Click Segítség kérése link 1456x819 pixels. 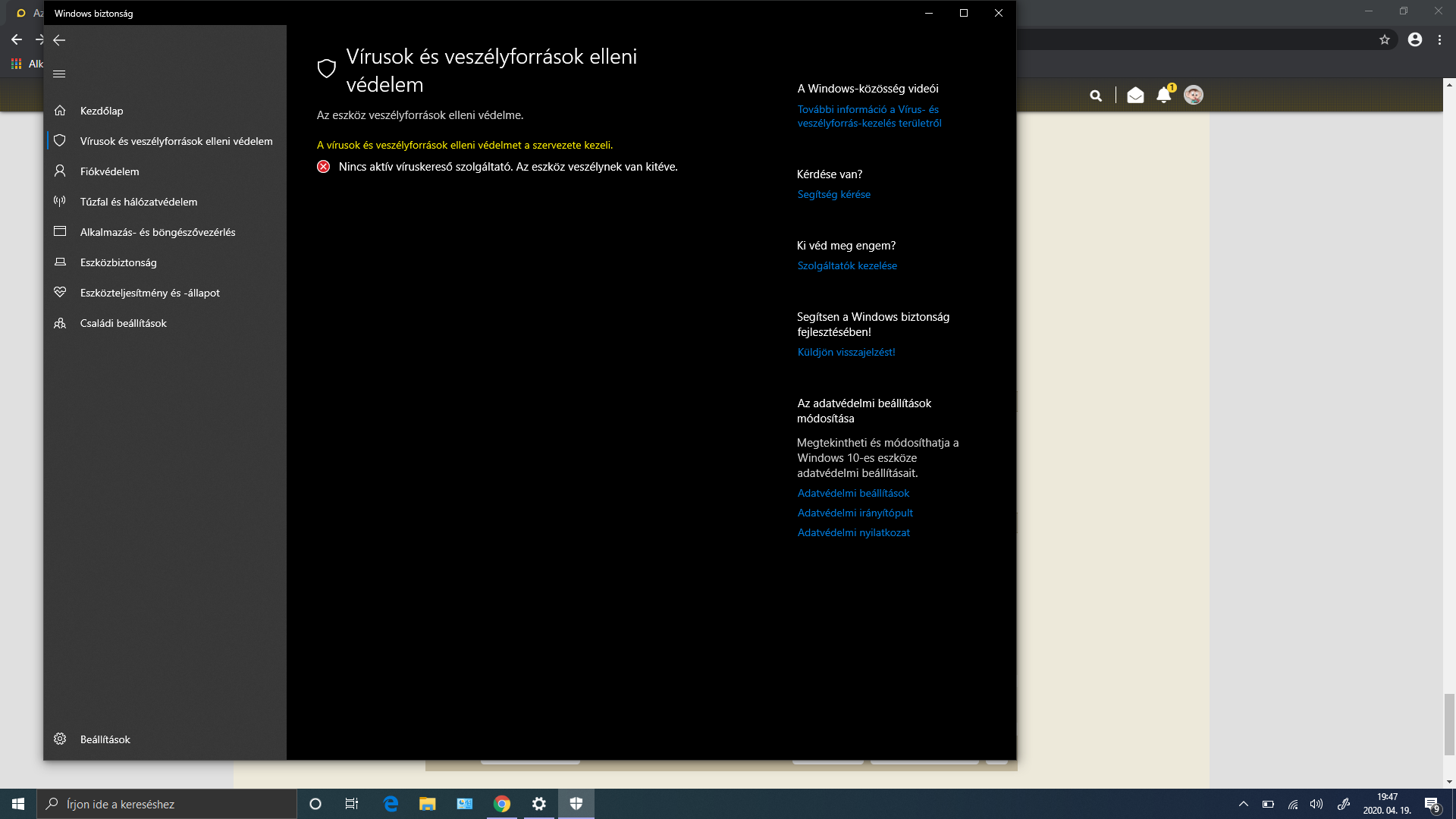coord(833,195)
